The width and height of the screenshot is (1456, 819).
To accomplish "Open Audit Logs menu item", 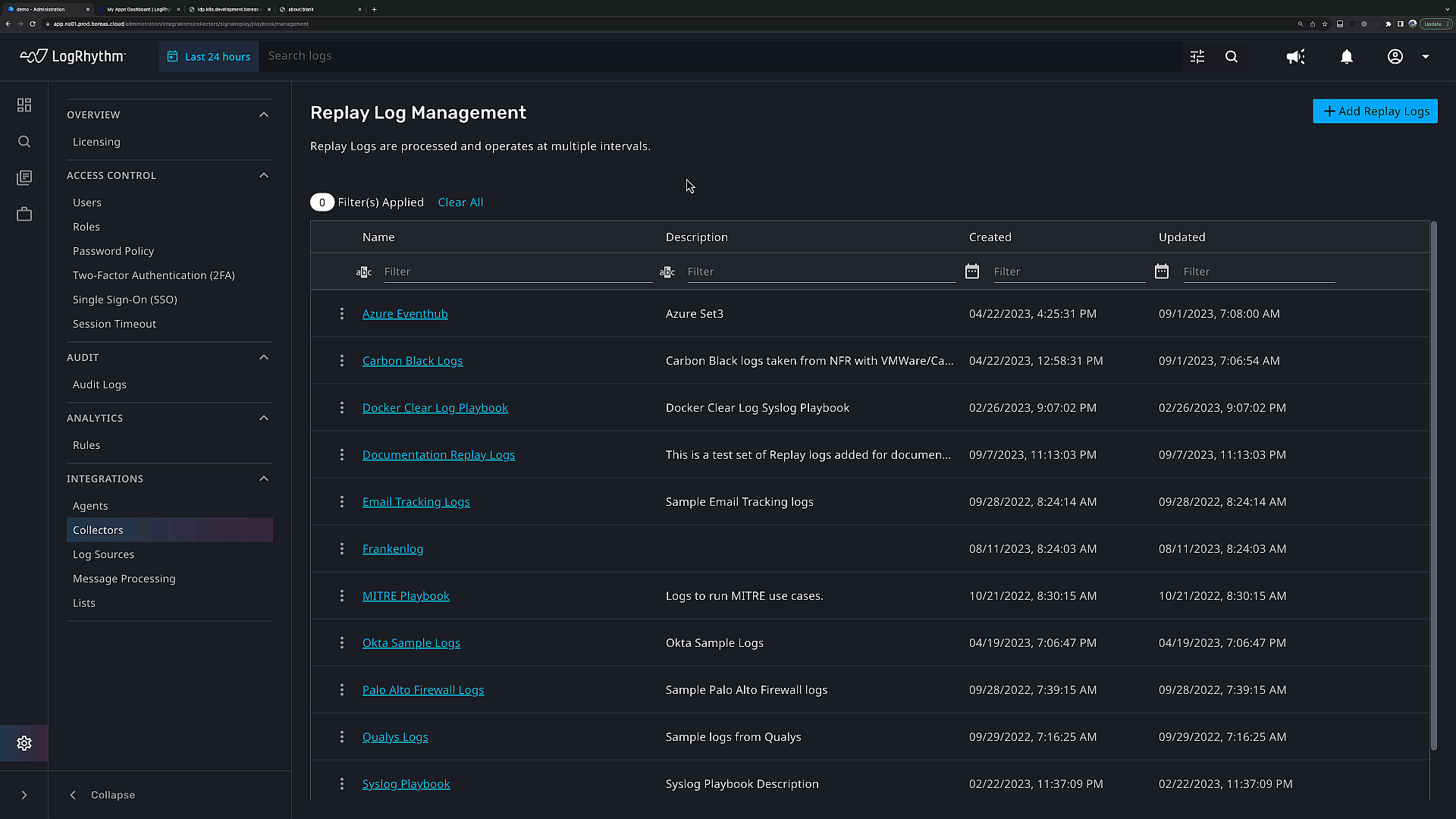I will (99, 384).
